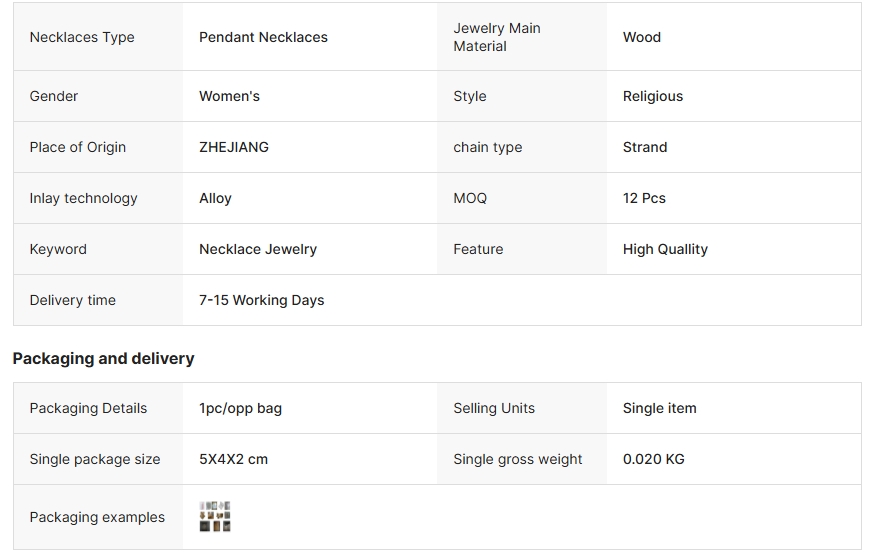Select the Religious style value
890x552 pixels.
[x=653, y=96]
